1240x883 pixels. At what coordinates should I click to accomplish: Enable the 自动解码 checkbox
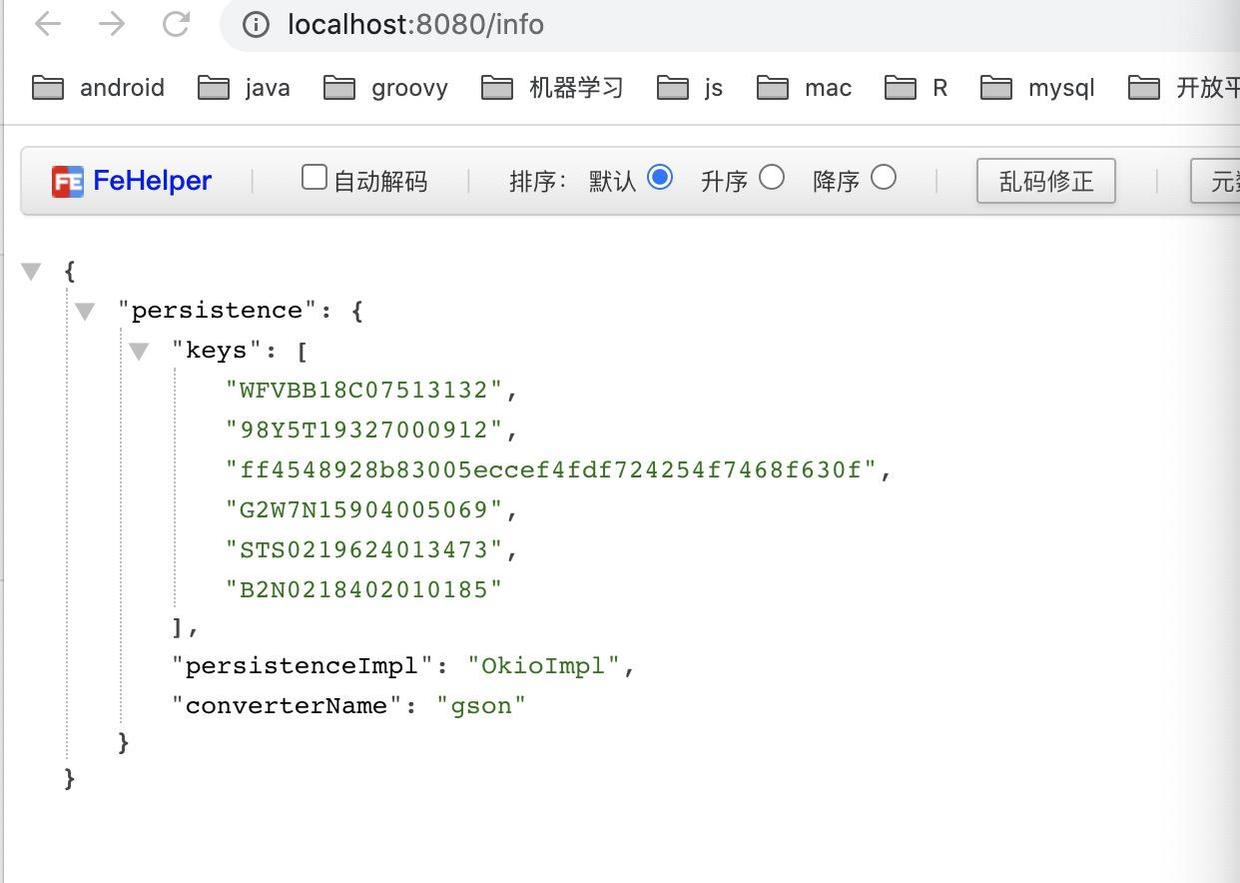point(314,178)
